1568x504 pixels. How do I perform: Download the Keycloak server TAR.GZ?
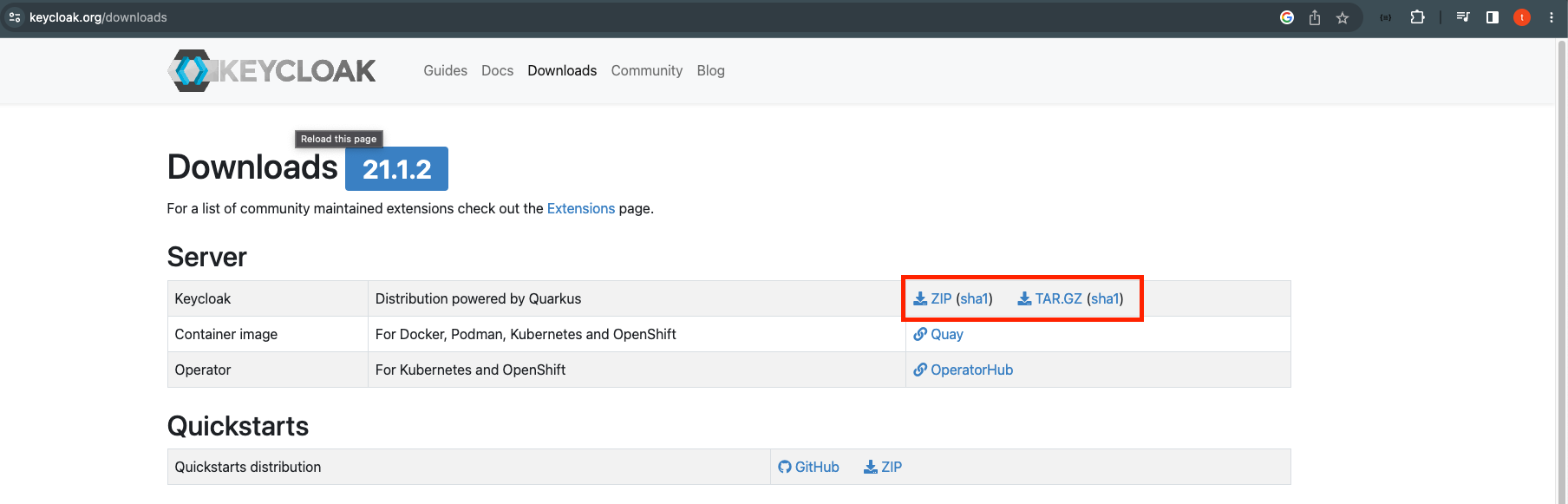click(x=1049, y=298)
